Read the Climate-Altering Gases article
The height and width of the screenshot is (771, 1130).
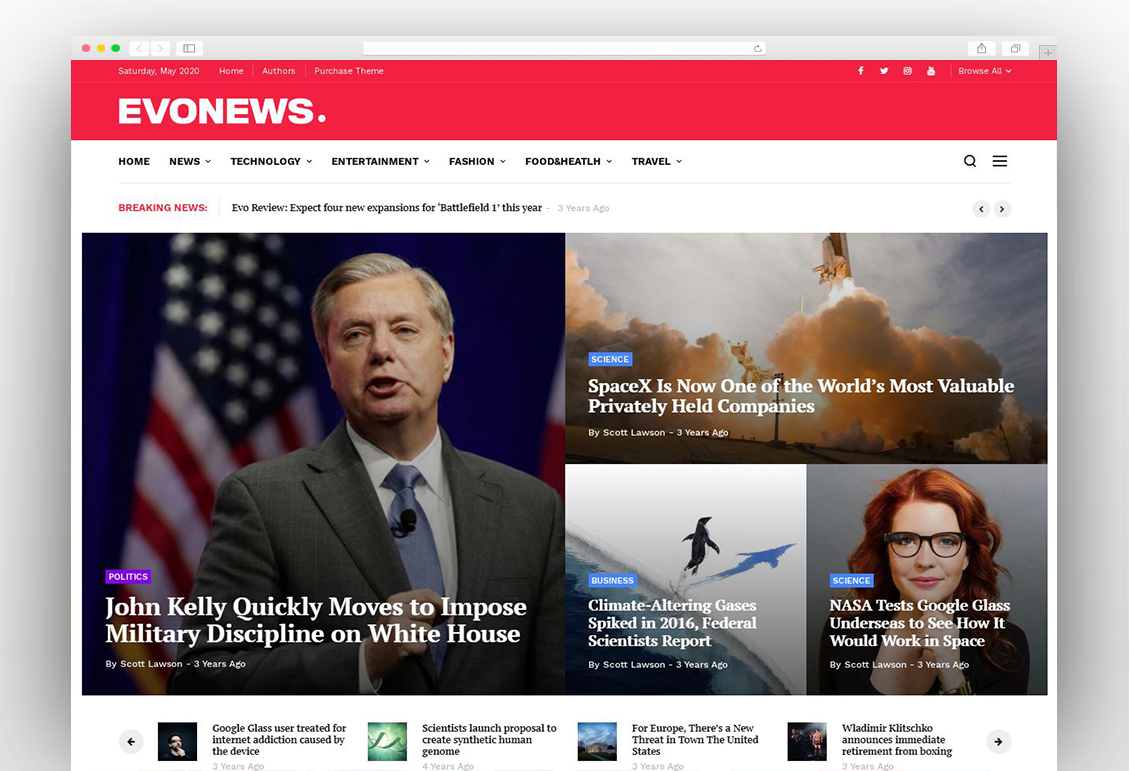click(672, 623)
